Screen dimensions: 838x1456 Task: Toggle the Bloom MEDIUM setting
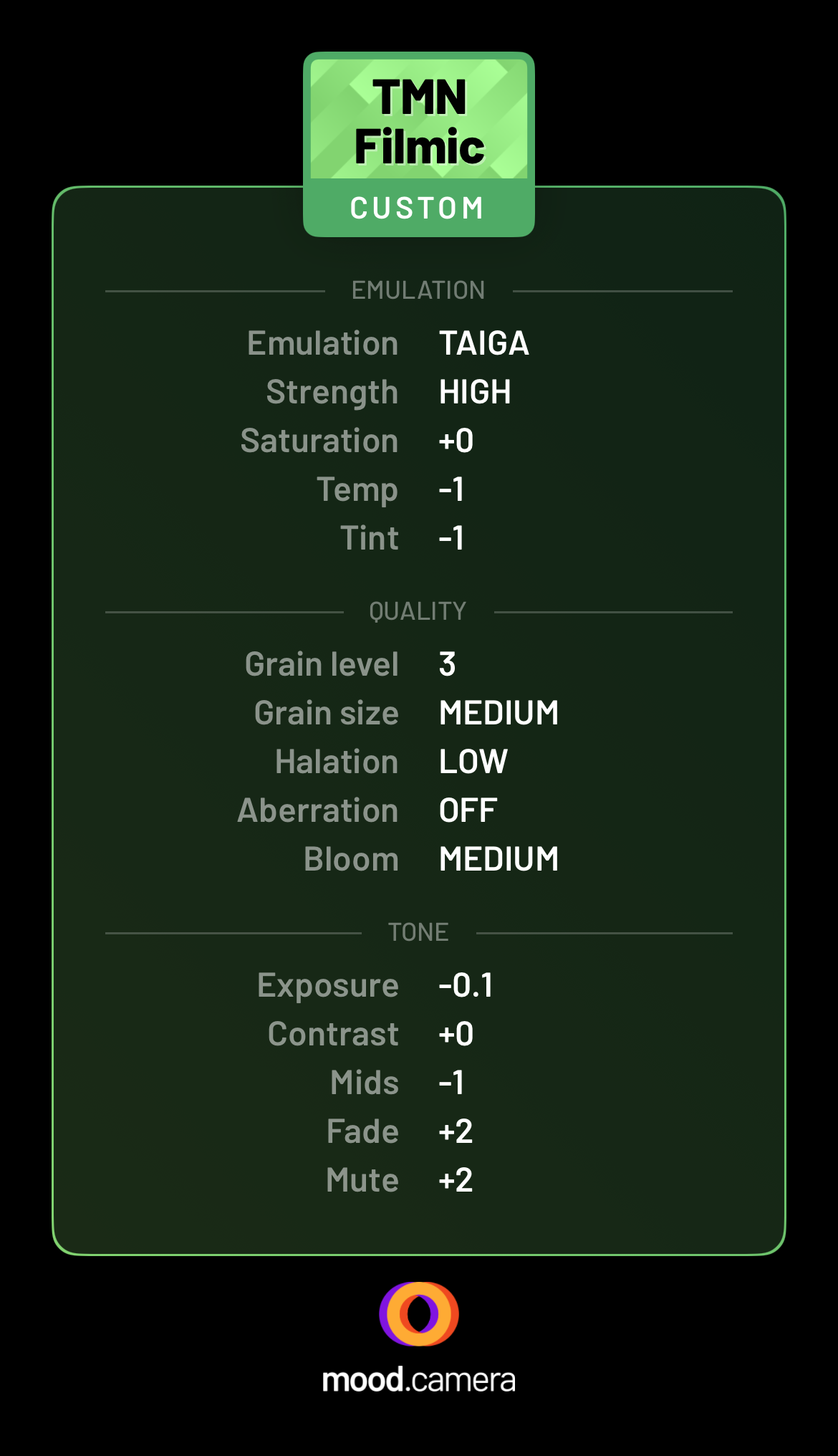(x=499, y=859)
